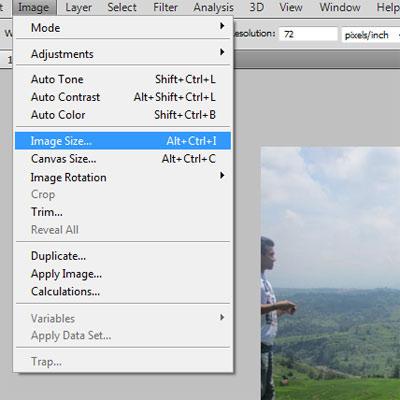Click the landscape photo on canvas
Viewport: 400px width, 400px height.
point(330,273)
